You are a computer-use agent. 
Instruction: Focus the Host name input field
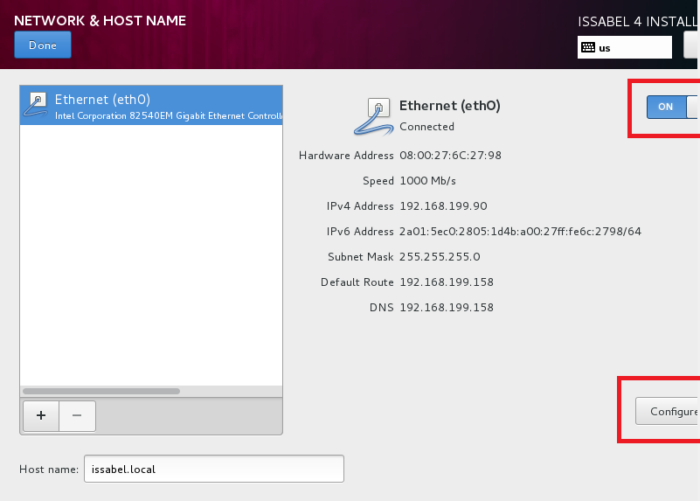pyautogui.click(x=214, y=468)
